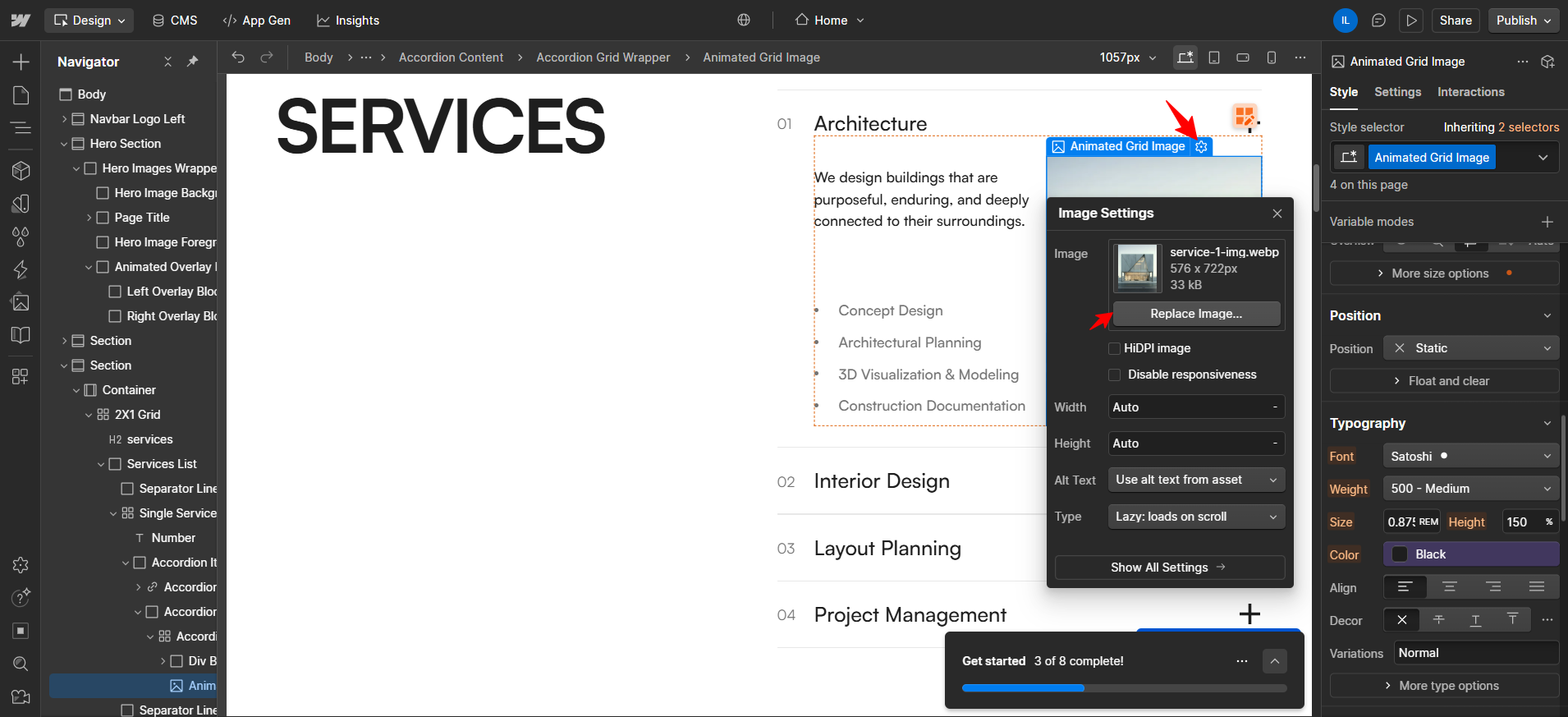Open the Position Static dropdown
Viewport: 1568px width, 717px height.
click(1471, 348)
